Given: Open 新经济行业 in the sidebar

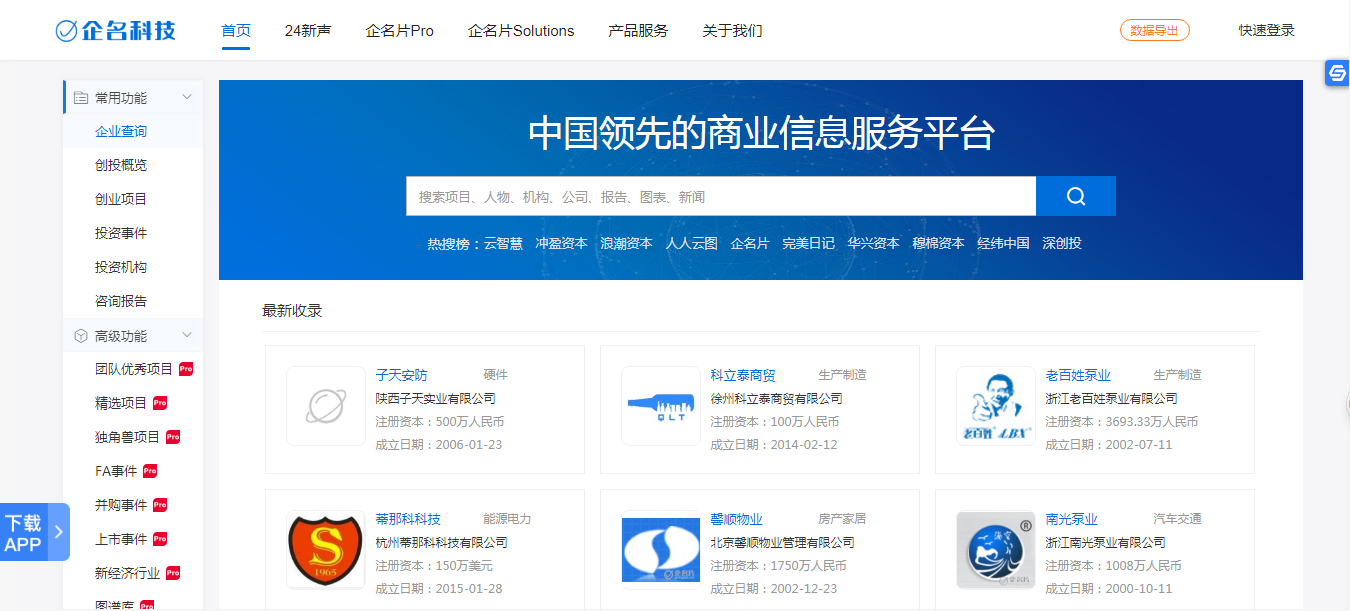Looking at the screenshot, I should (x=128, y=573).
